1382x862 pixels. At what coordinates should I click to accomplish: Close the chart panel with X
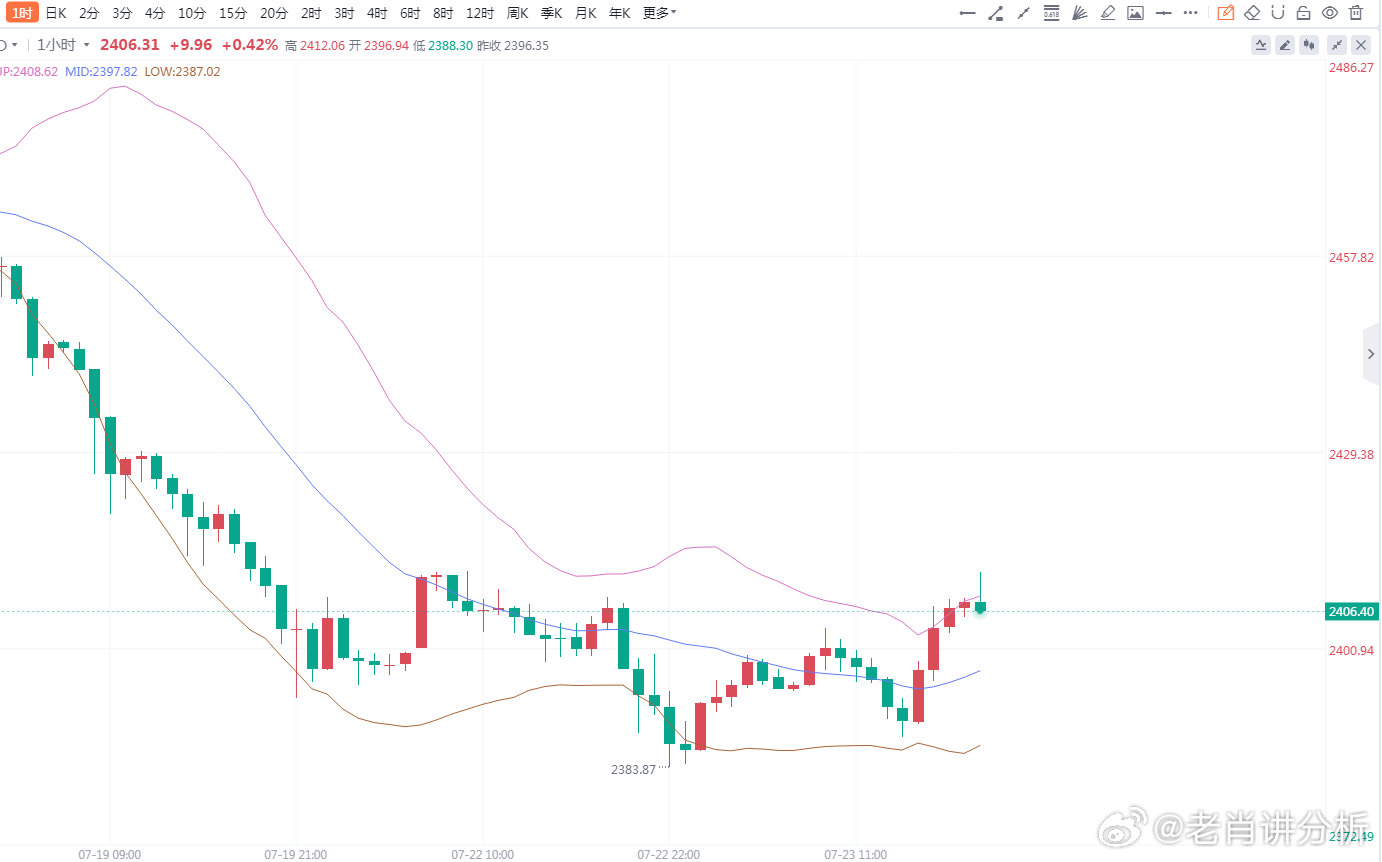pyautogui.click(x=1361, y=45)
